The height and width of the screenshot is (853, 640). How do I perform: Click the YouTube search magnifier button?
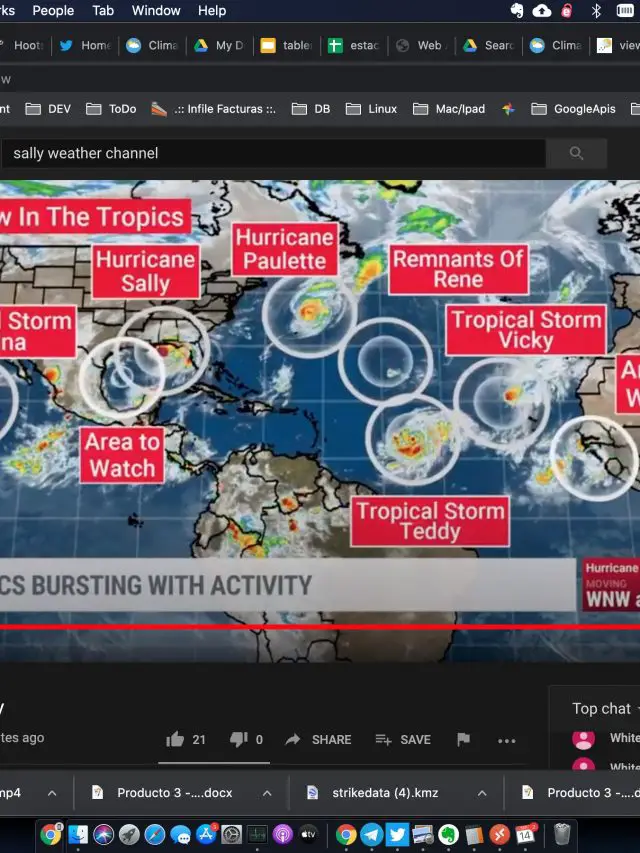576,153
